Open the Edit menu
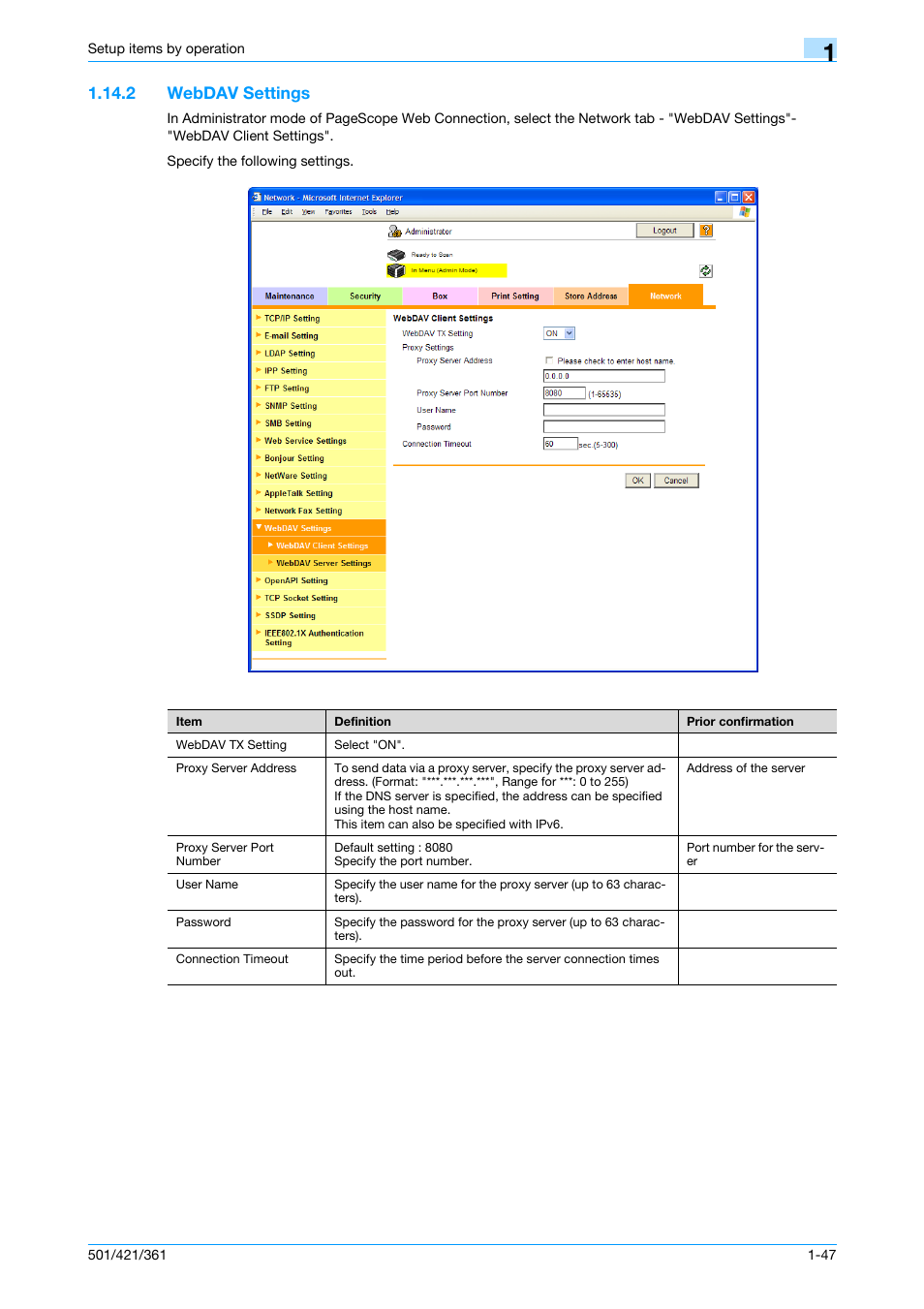 287,211
